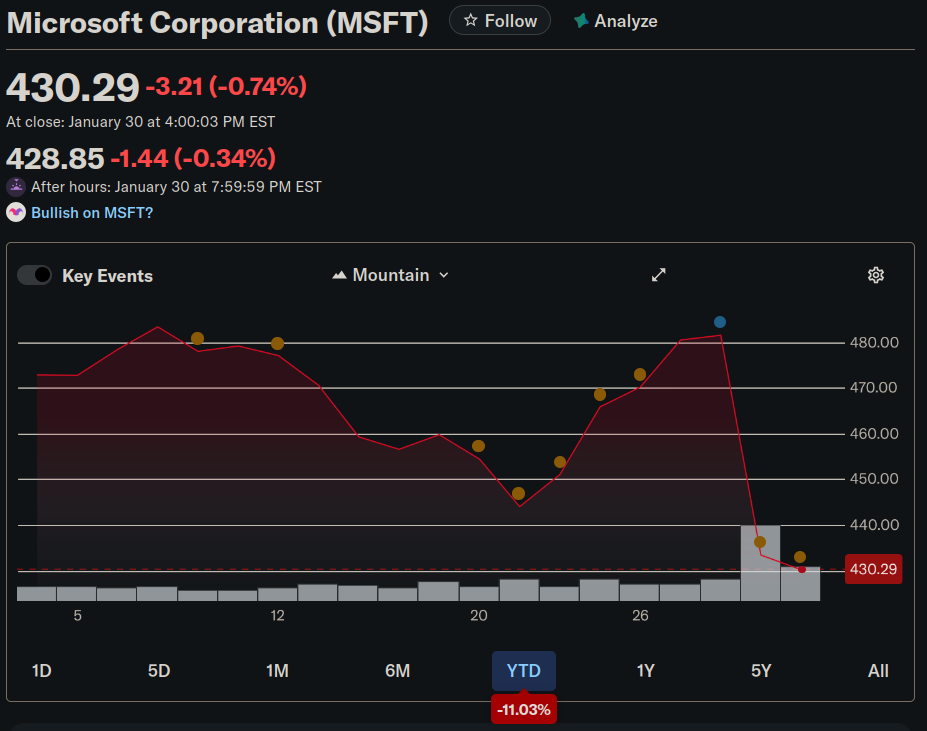Open chart settings gear icon
This screenshot has width=927, height=731.
coord(876,275)
